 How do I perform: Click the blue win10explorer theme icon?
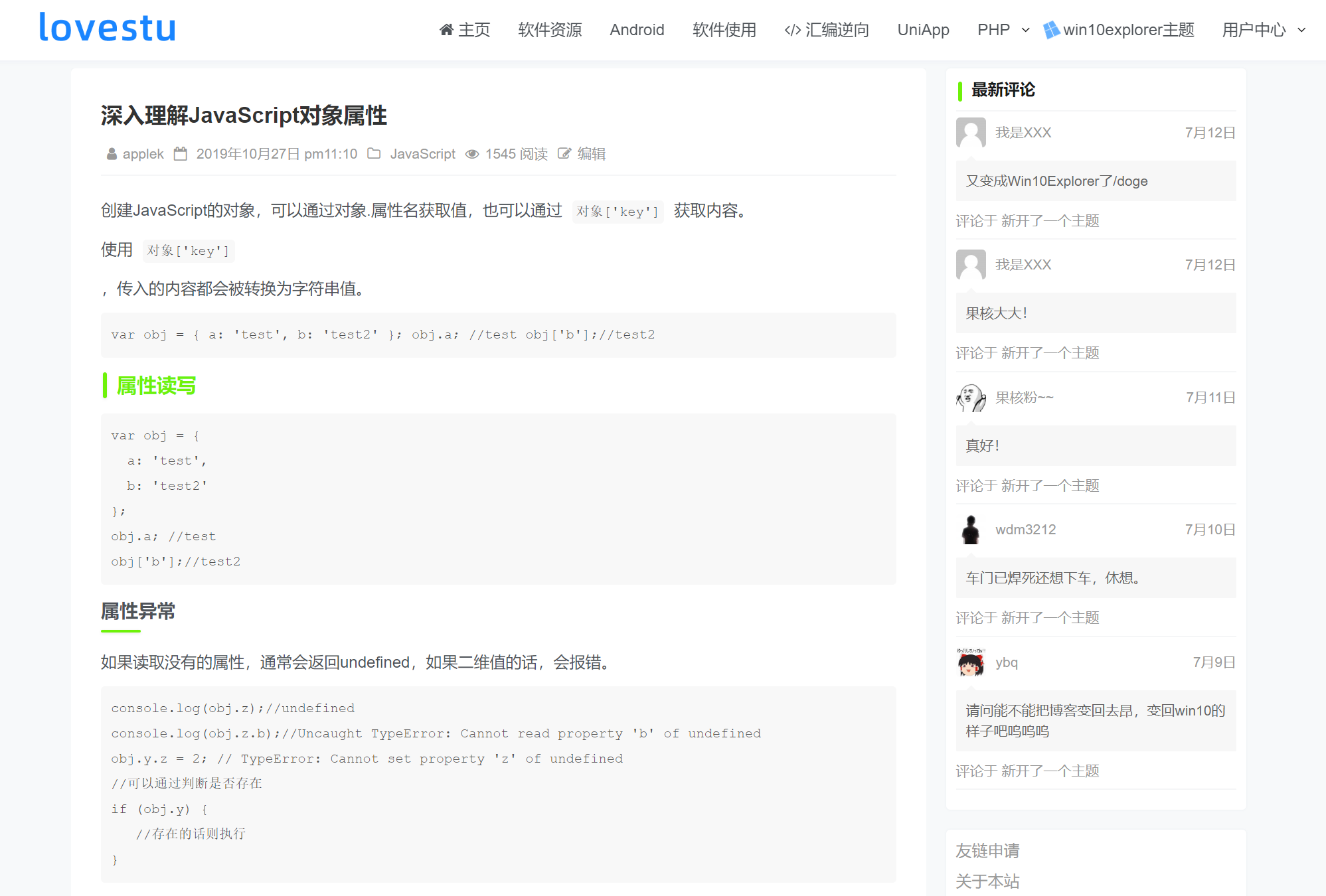point(1051,30)
